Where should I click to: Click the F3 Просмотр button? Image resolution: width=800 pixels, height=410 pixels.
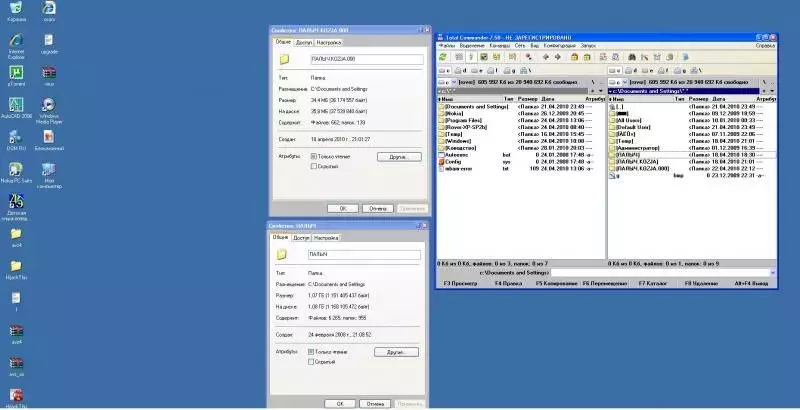click(x=461, y=283)
